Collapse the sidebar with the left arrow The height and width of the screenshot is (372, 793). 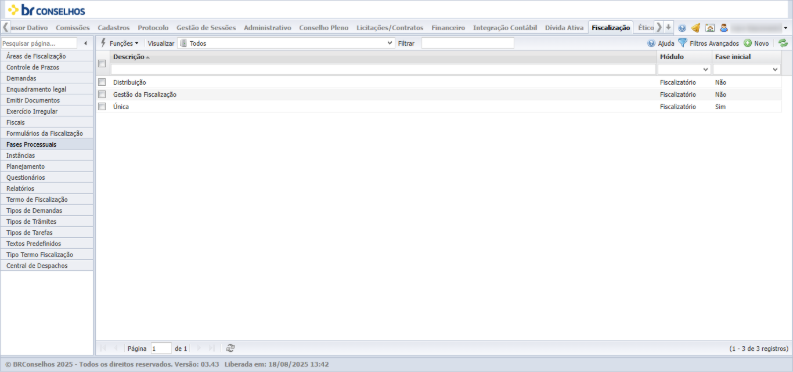[x=85, y=43]
